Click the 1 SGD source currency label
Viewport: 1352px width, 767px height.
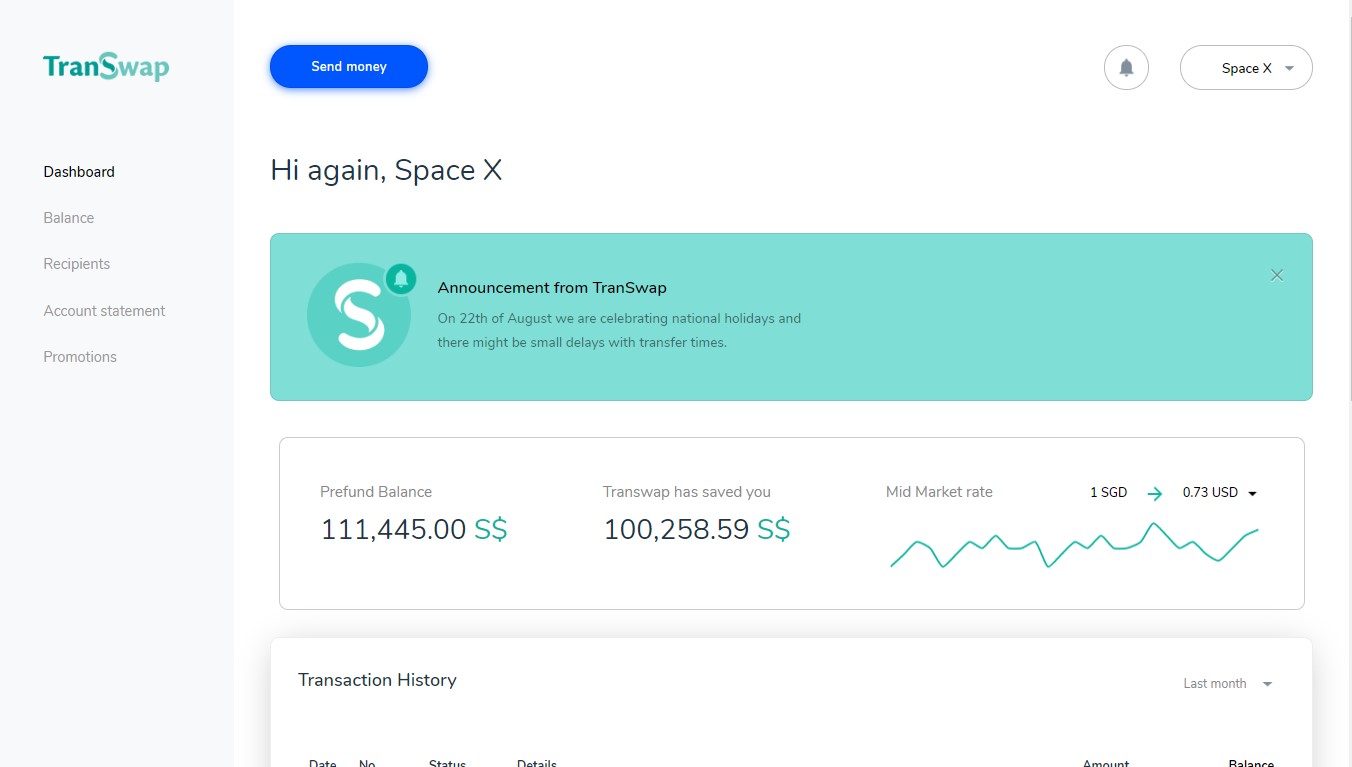pyautogui.click(x=1108, y=493)
